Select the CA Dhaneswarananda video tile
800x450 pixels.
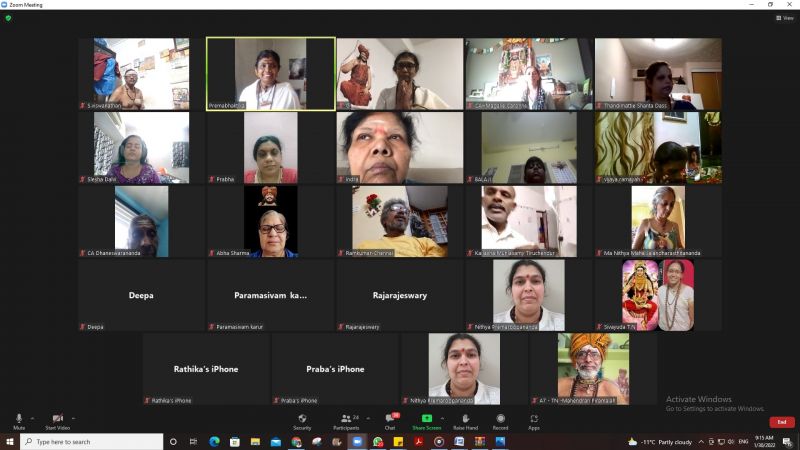pyautogui.click(x=141, y=221)
